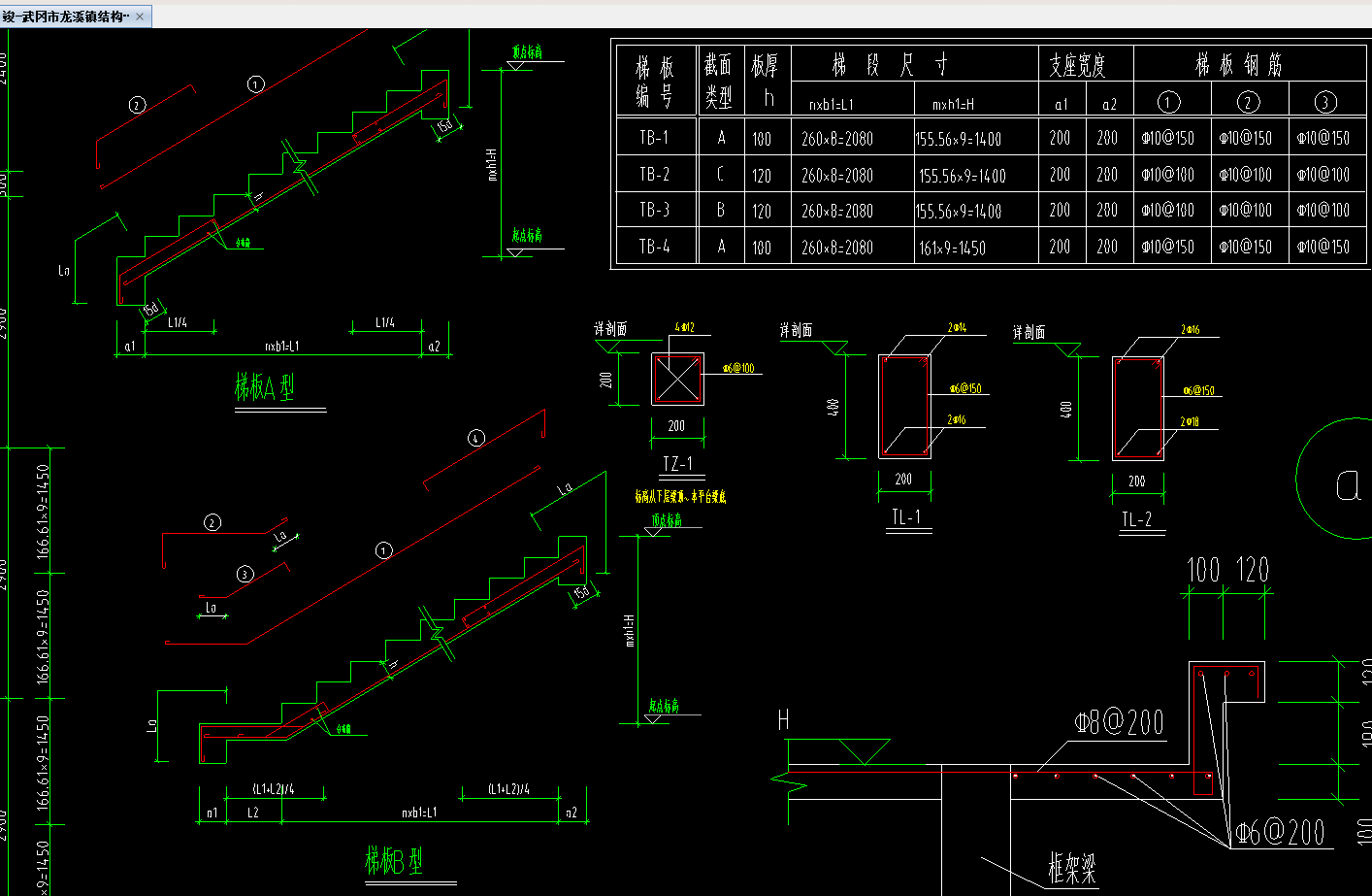Click the H elevation marker text

(783, 719)
